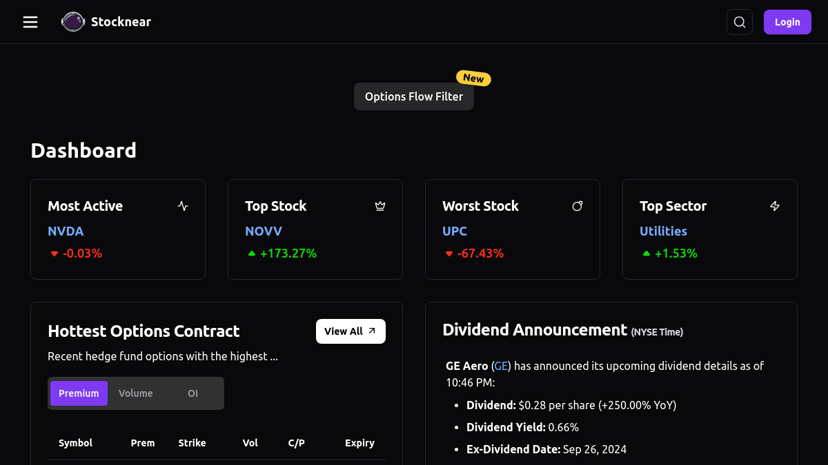This screenshot has height=465, width=828.
Task: Click the +1.53% change value
Action: [x=676, y=253]
